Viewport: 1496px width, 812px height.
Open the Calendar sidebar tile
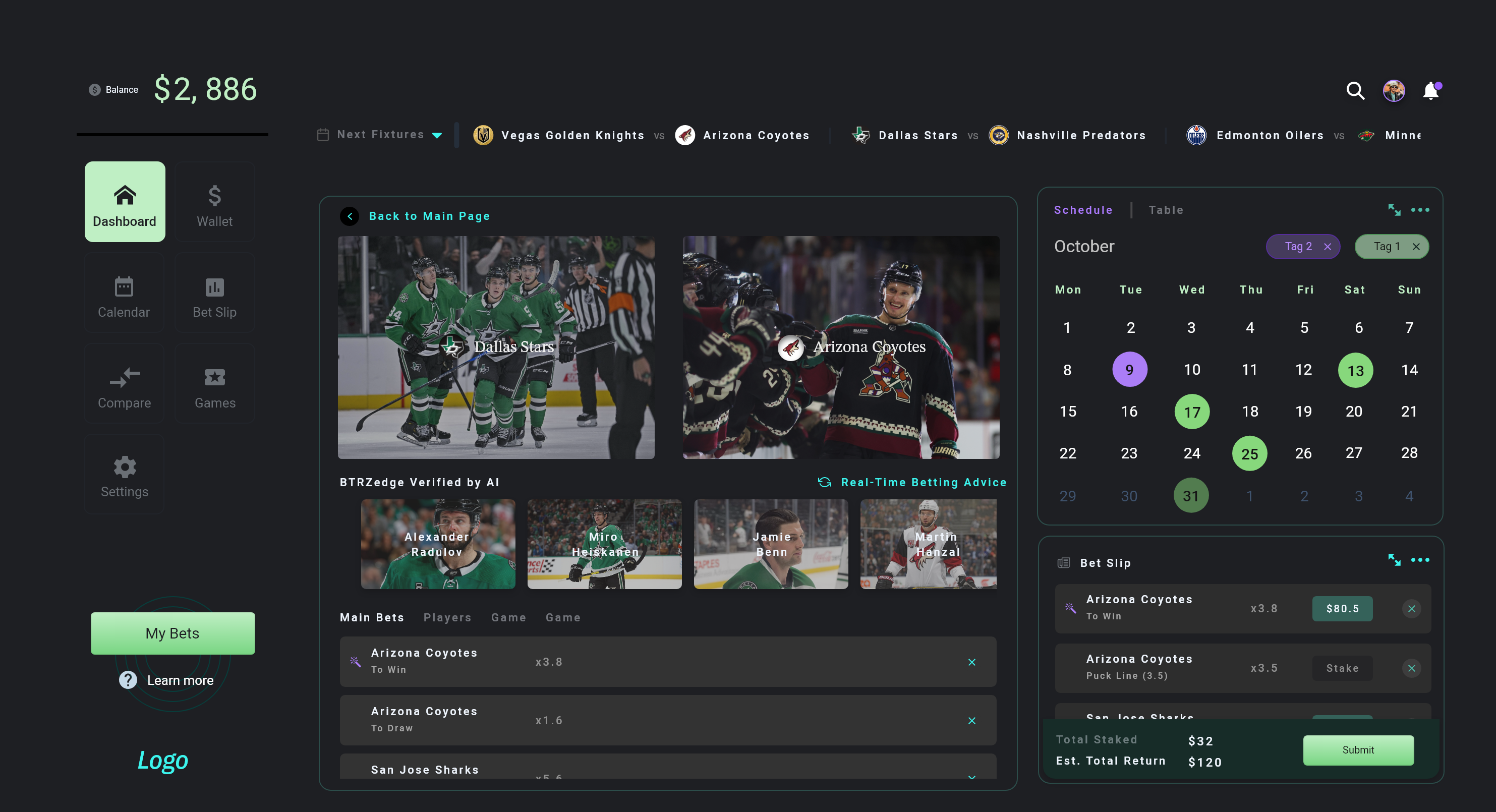[x=124, y=293]
